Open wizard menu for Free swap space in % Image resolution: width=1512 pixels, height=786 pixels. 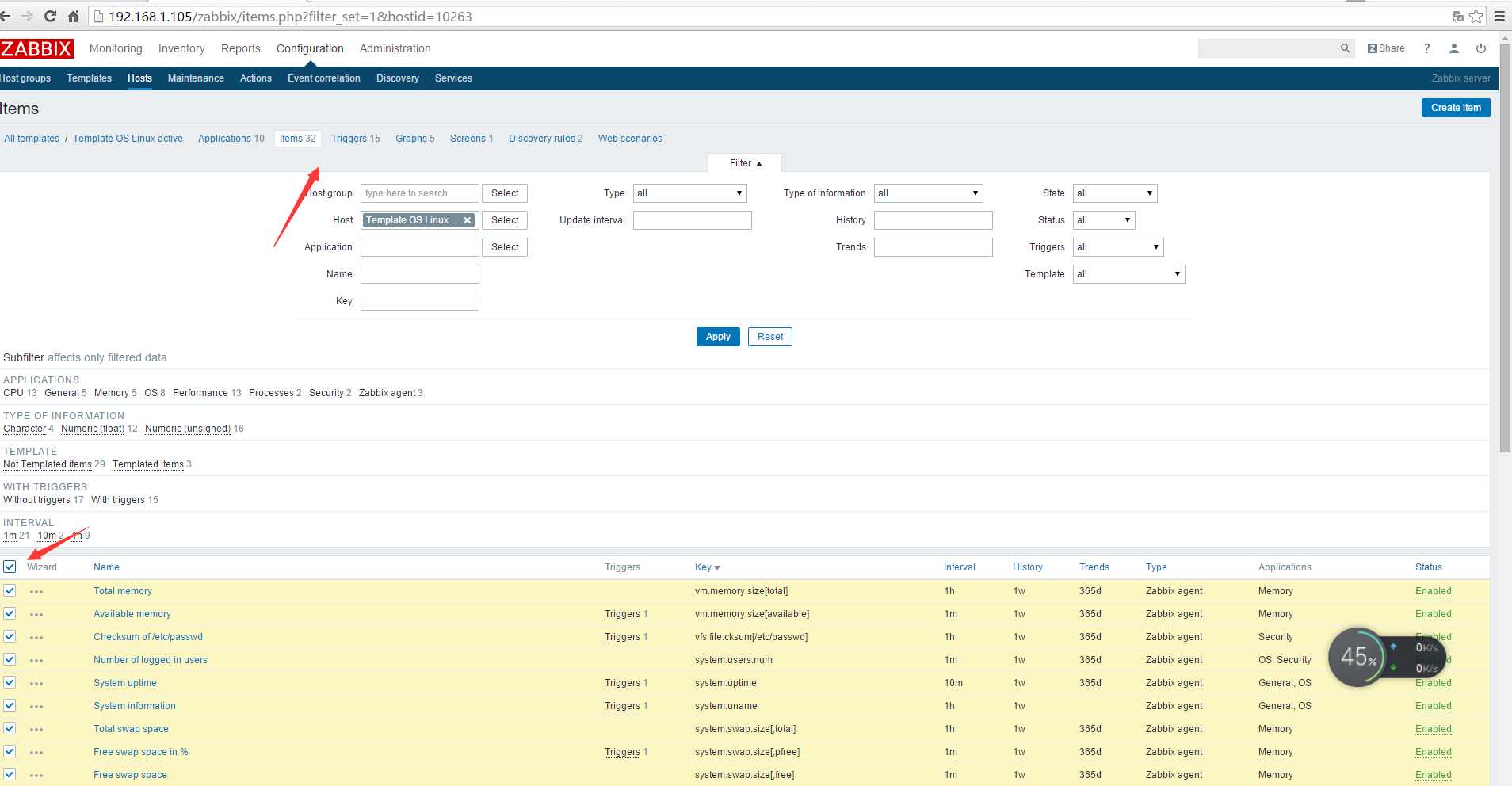pos(36,753)
